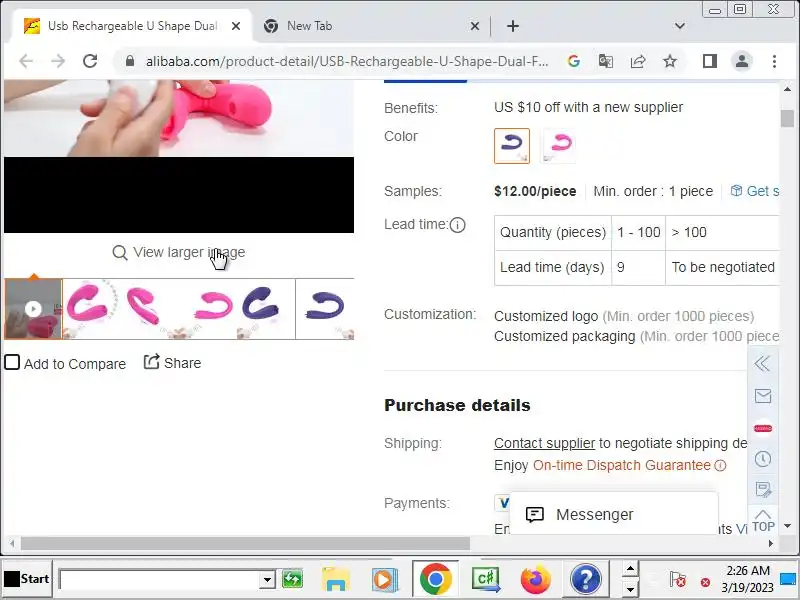This screenshot has height=600, width=800.
Task: View site security lock info
Action: tap(130, 61)
